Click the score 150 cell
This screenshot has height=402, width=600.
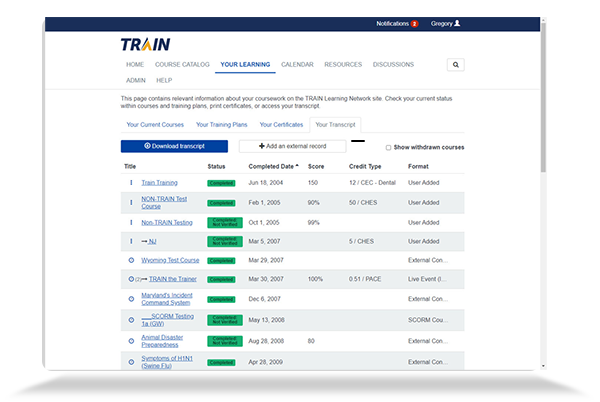313,182
